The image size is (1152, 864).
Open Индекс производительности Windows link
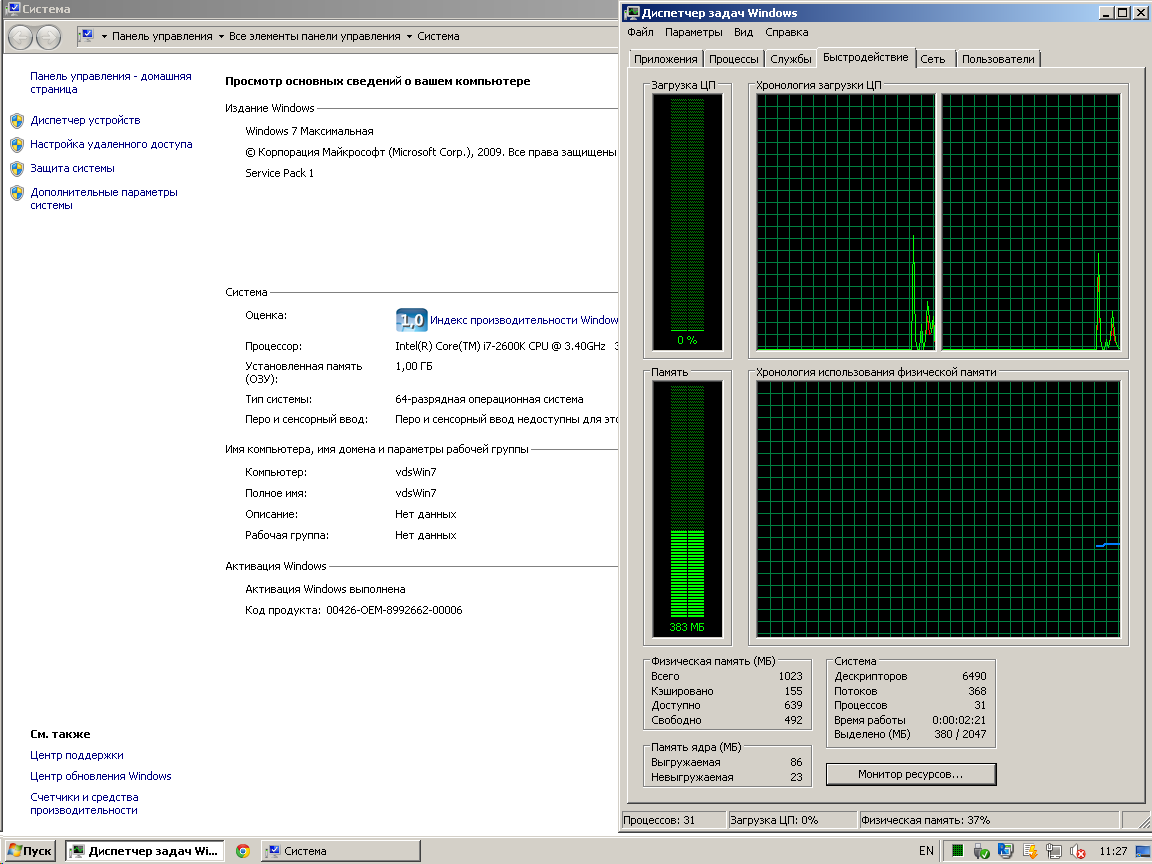tap(524, 320)
